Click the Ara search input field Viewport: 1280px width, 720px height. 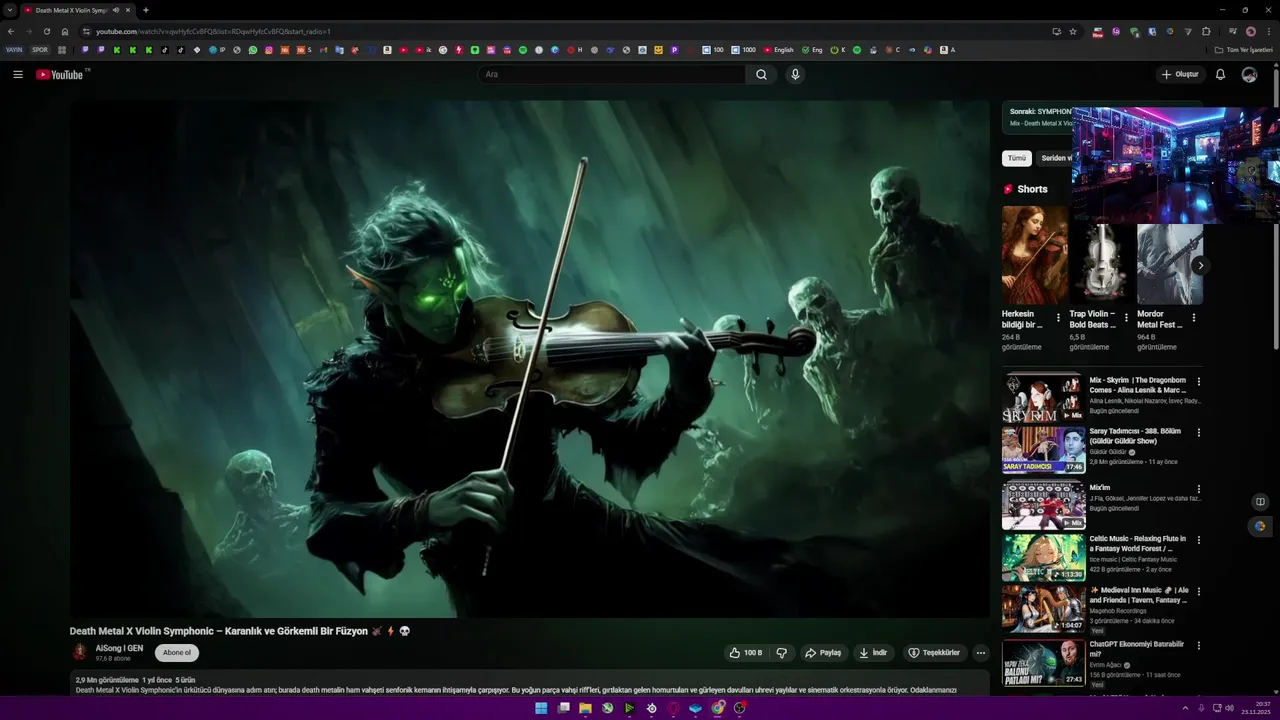click(611, 74)
